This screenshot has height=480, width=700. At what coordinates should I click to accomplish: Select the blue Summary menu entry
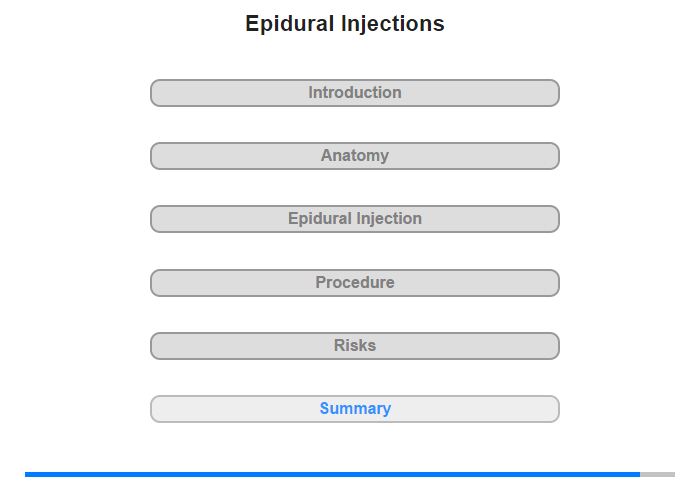coord(355,409)
